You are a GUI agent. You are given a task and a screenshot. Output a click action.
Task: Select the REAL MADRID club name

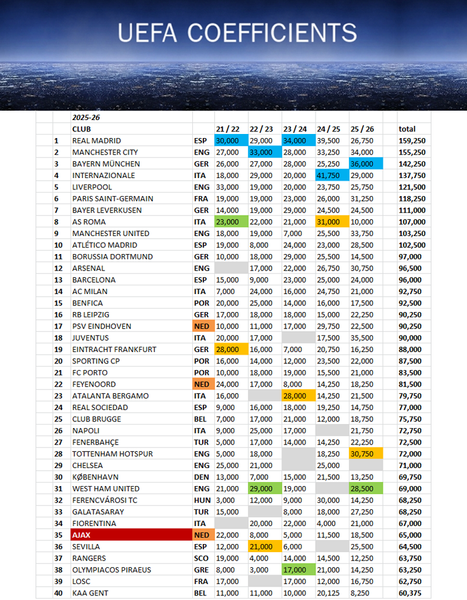[96, 141]
